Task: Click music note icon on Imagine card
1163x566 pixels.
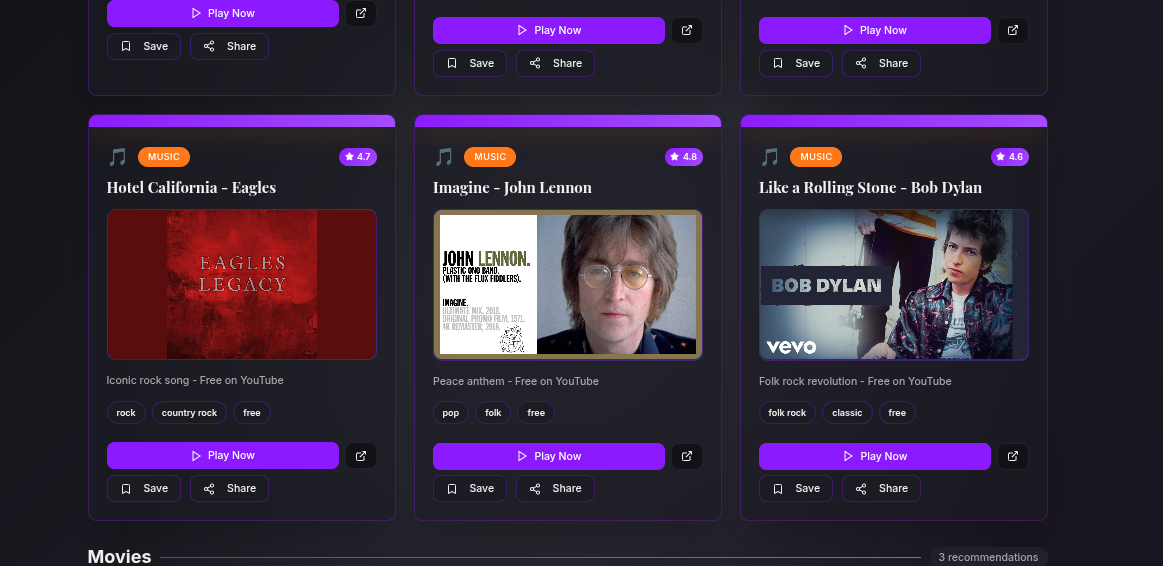Action: (444, 157)
